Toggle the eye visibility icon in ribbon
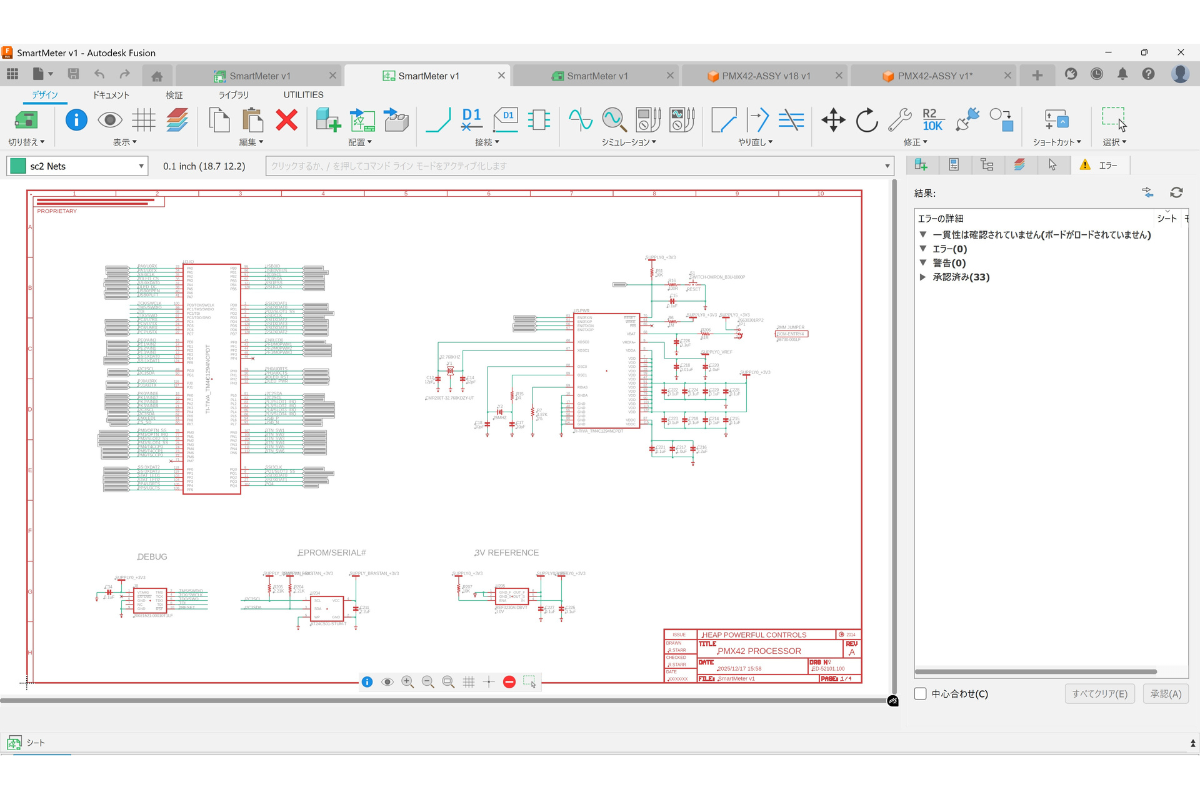Viewport: 1200px width, 800px height. (x=110, y=120)
